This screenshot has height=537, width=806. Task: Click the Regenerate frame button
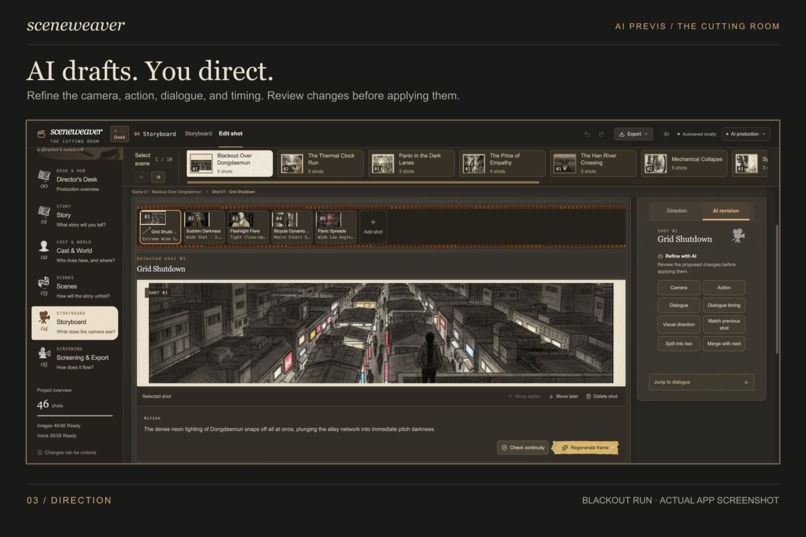point(585,448)
